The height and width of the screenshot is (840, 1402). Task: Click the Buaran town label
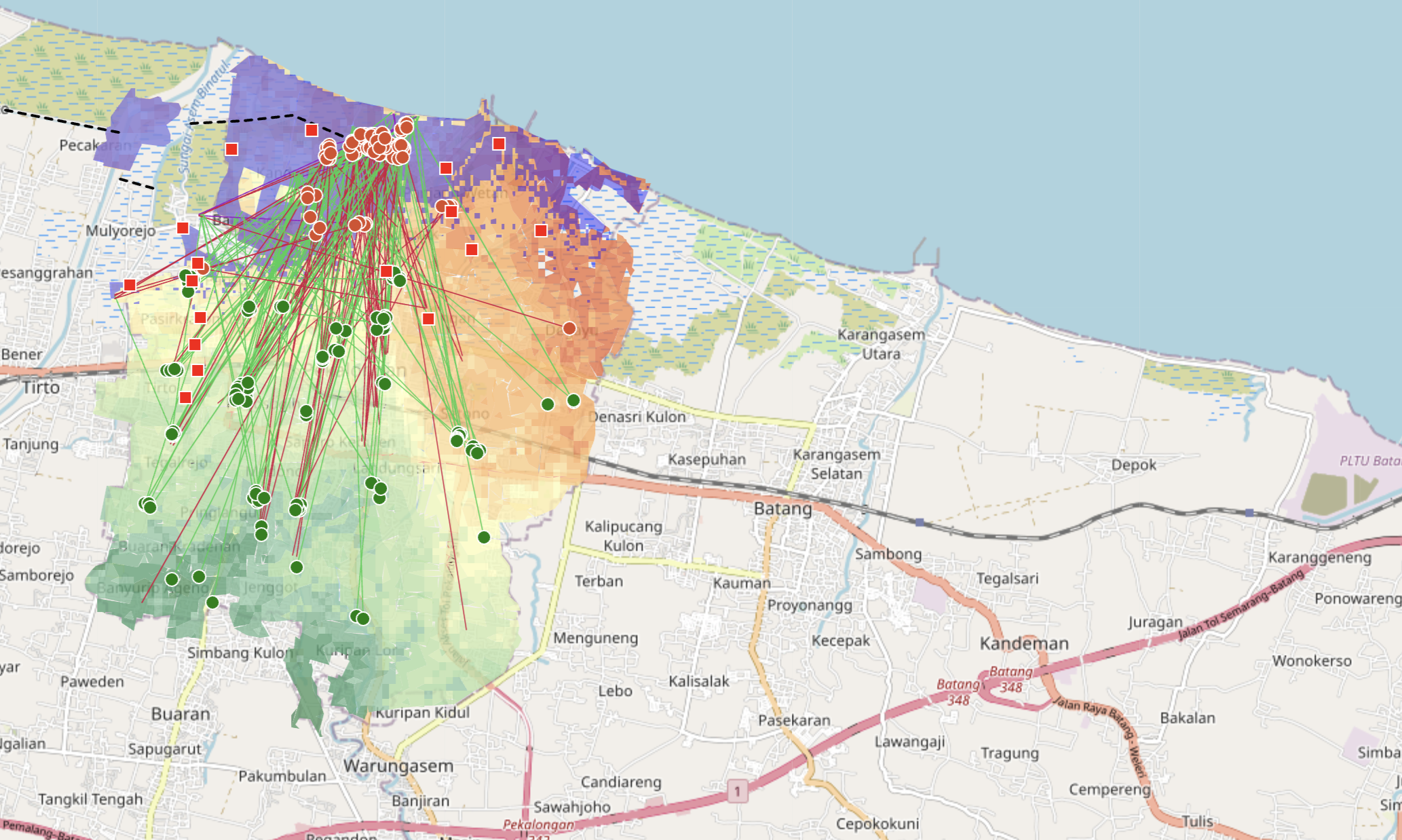coord(181,714)
